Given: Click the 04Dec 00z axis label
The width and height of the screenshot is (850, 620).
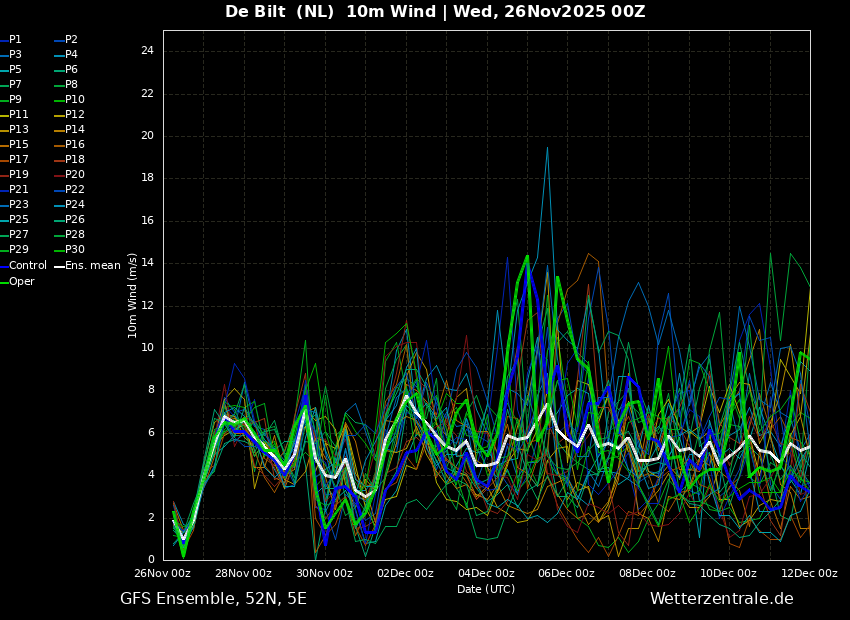Looking at the screenshot, I should [x=486, y=573].
